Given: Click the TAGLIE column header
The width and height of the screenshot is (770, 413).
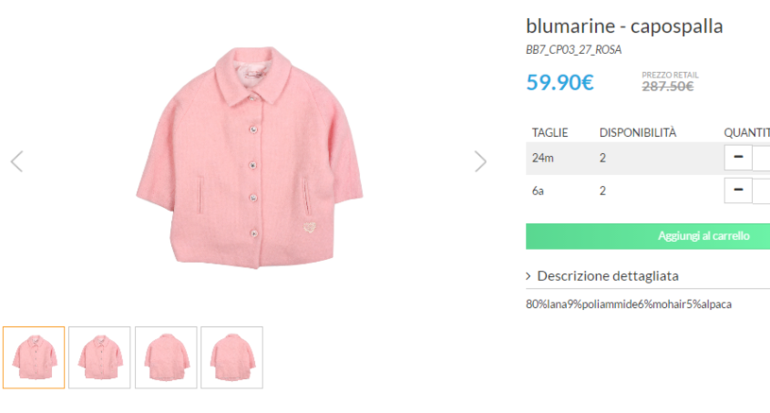Looking at the screenshot, I should (x=550, y=132).
